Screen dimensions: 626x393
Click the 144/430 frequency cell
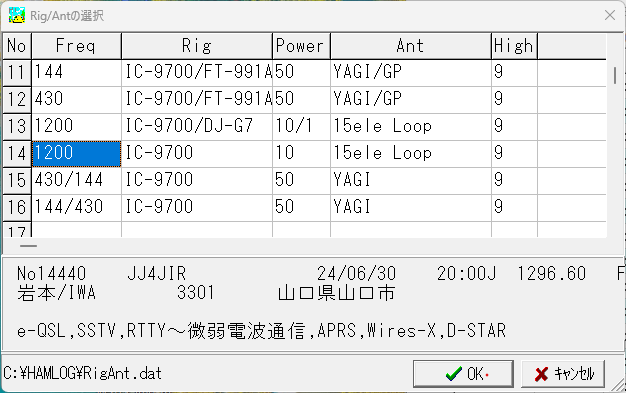(76, 207)
